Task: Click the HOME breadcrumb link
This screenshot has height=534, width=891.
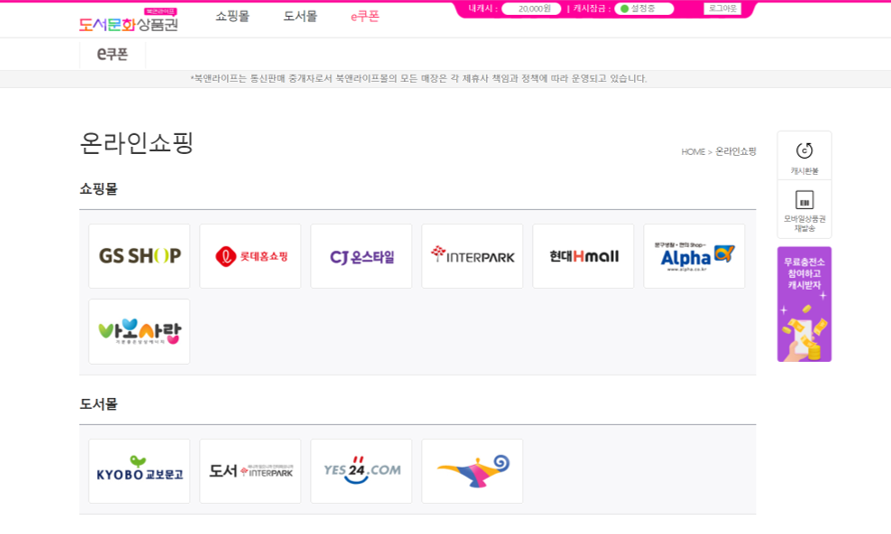Action: (693, 152)
